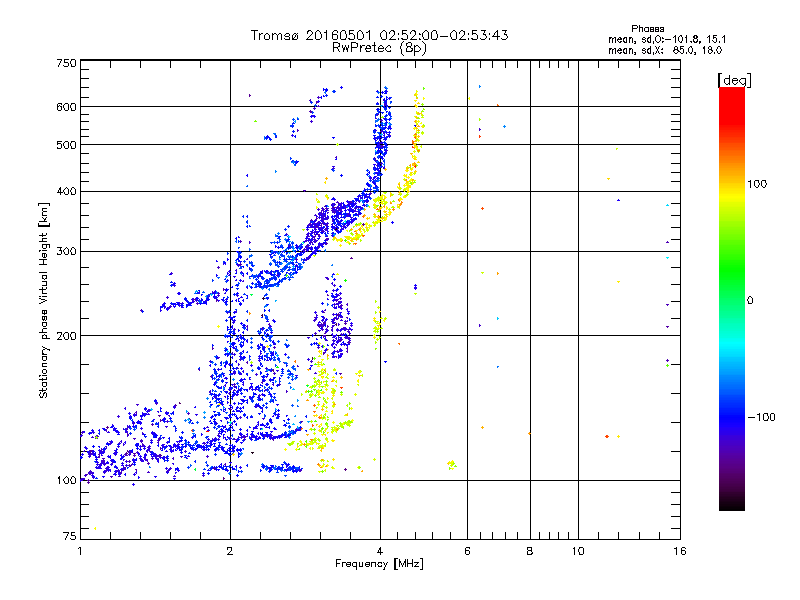Click the y-axis tick label '600'
This screenshot has height=600, width=800.
coord(66,107)
